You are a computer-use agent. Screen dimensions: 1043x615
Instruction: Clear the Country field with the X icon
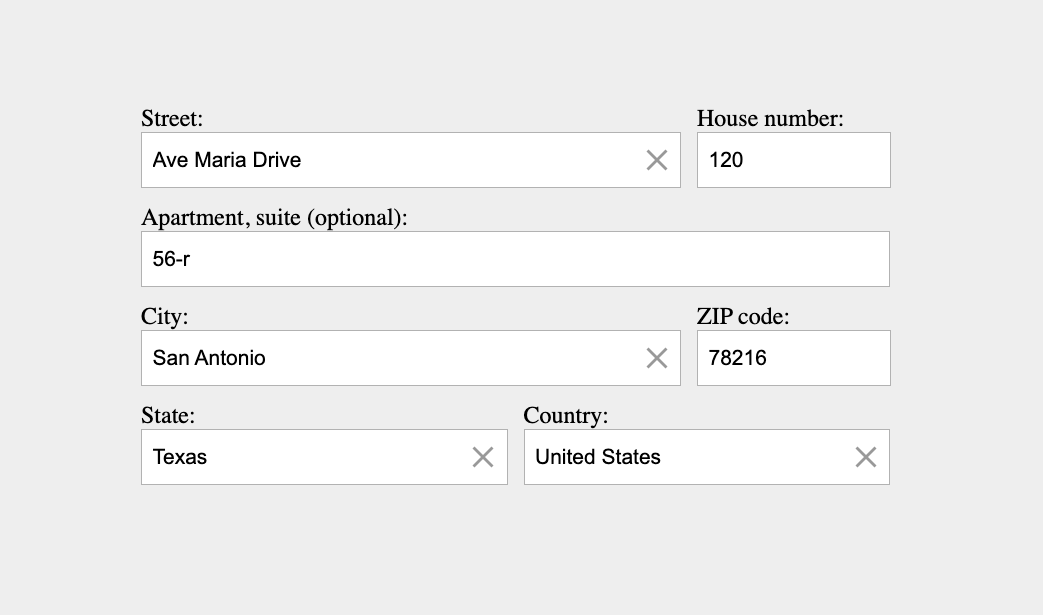(866, 457)
